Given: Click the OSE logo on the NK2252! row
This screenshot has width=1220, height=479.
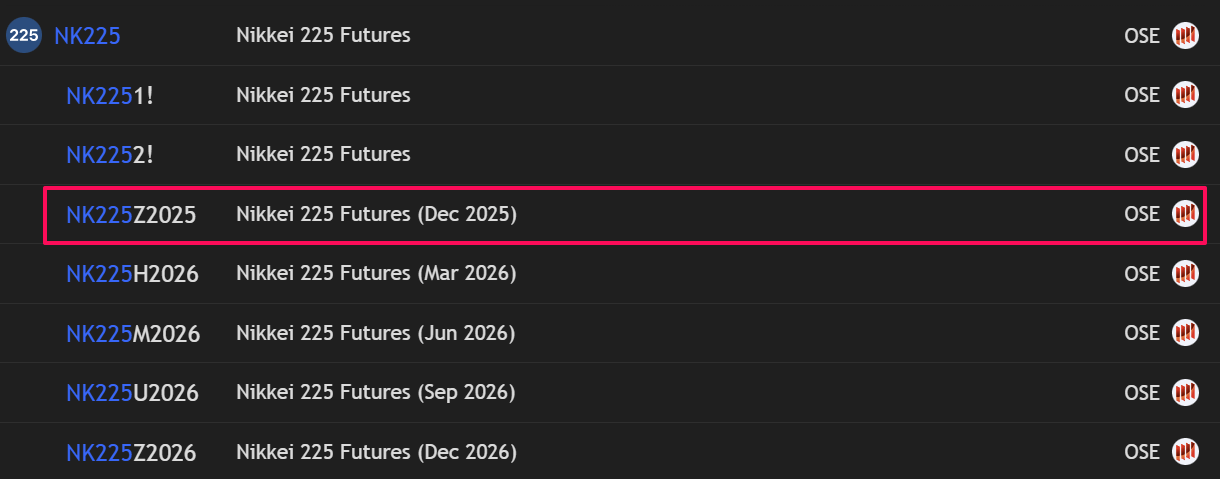Looking at the screenshot, I should coord(1185,155).
